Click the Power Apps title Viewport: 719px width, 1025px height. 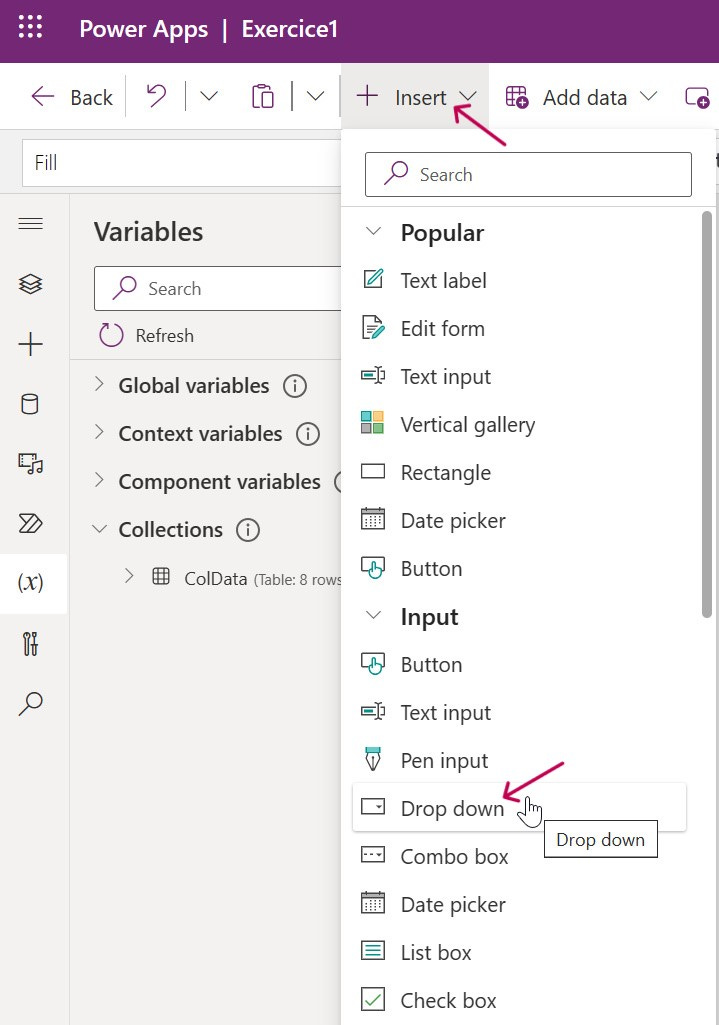pyautogui.click(x=144, y=29)
